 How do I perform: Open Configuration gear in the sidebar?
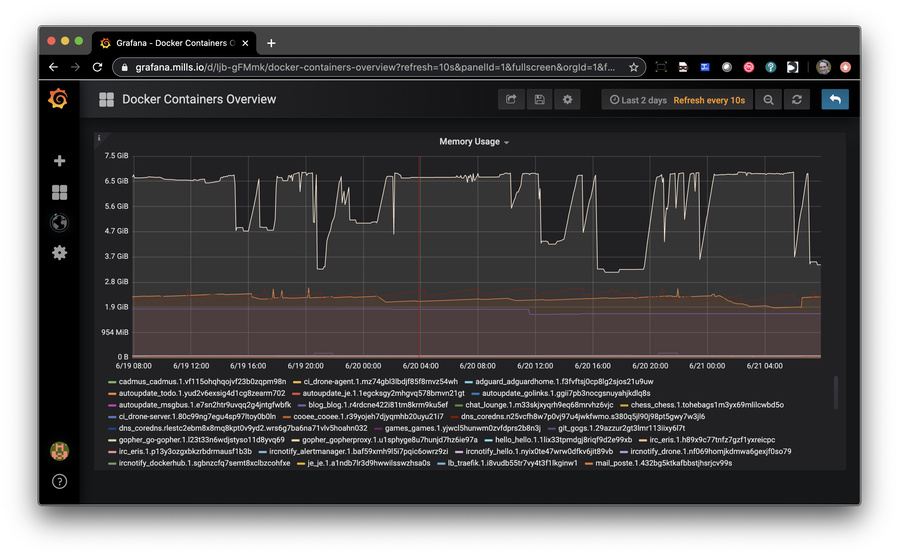[x=59, y=253]
